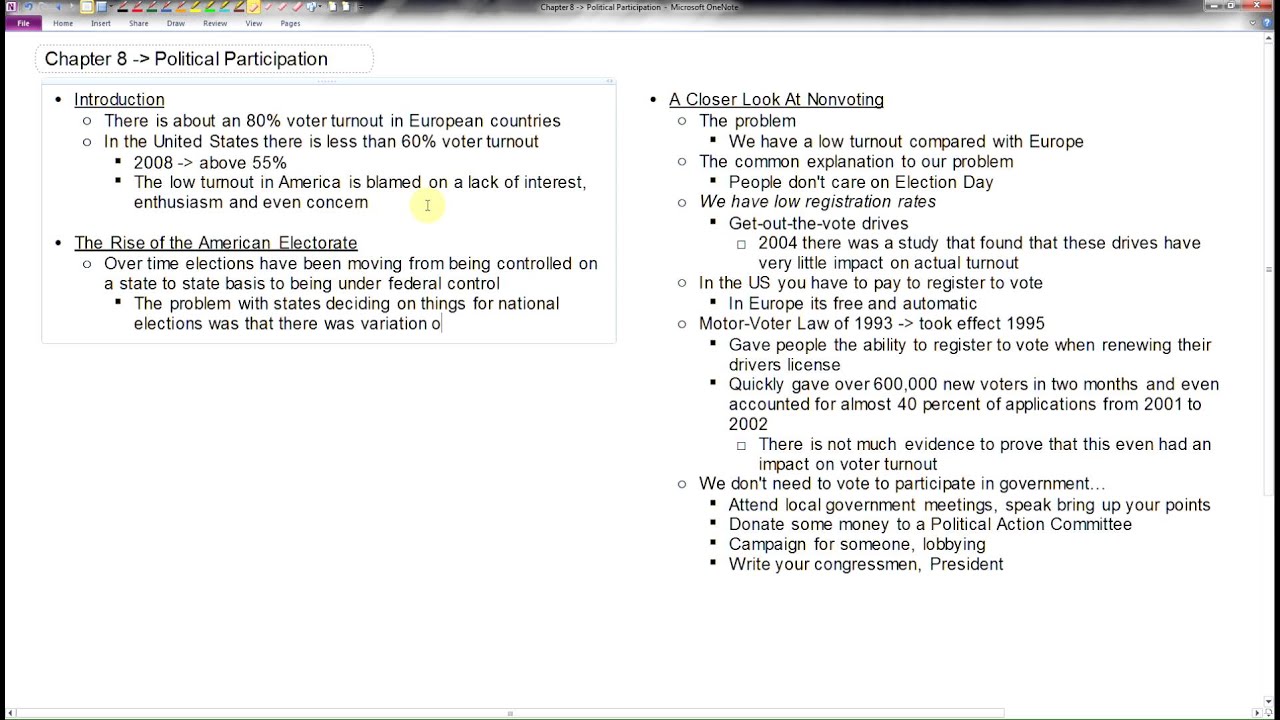Switch to the Pages ribbon tab
This screenshot has width=1280, height=720.
point(291,23)
